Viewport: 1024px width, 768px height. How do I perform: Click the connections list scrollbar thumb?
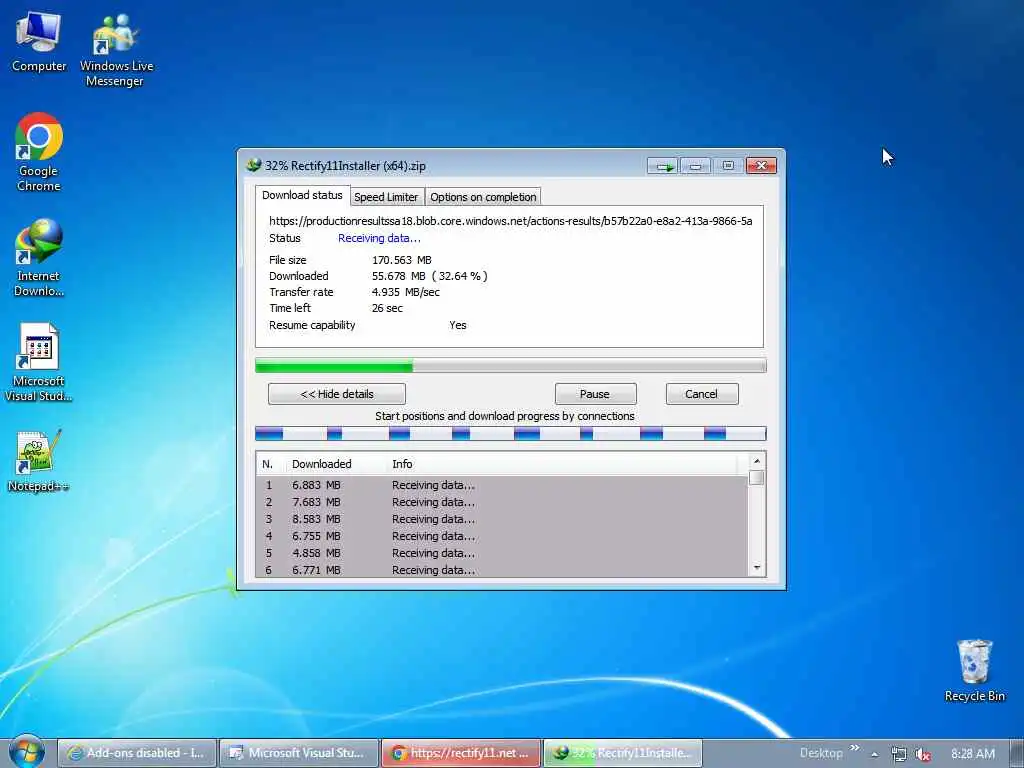pyautogui.click(x=757, y=477)
